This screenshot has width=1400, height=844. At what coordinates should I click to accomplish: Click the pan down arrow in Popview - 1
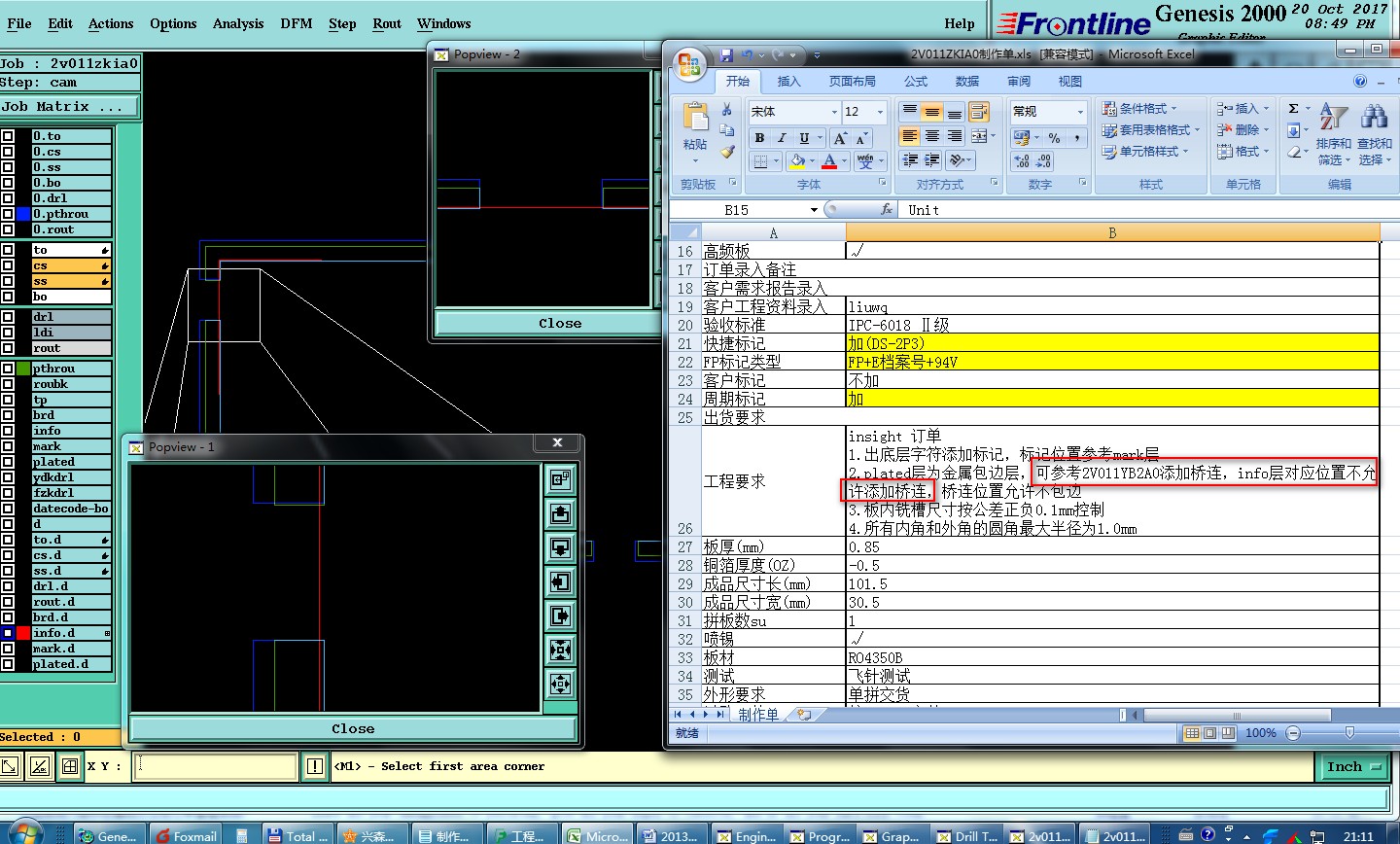pos(561,547)
